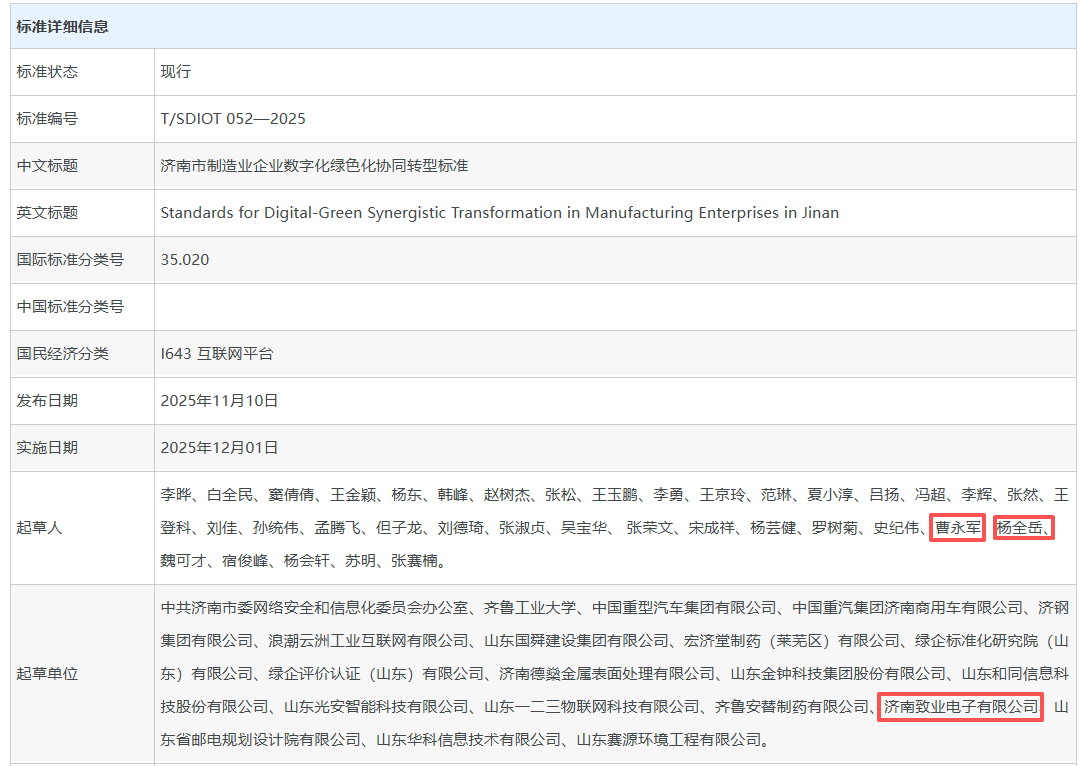Click 齐鲁工业大学 in the drafting units
The width and height of the screenshot is (1083, 766).
[x=530, y=608]
